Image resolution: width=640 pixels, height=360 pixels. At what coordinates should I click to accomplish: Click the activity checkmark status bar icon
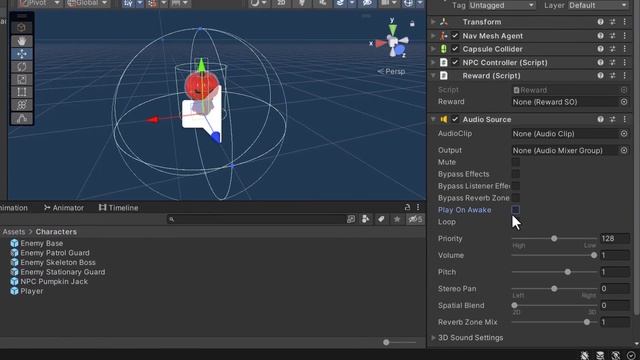pos(631,355)
